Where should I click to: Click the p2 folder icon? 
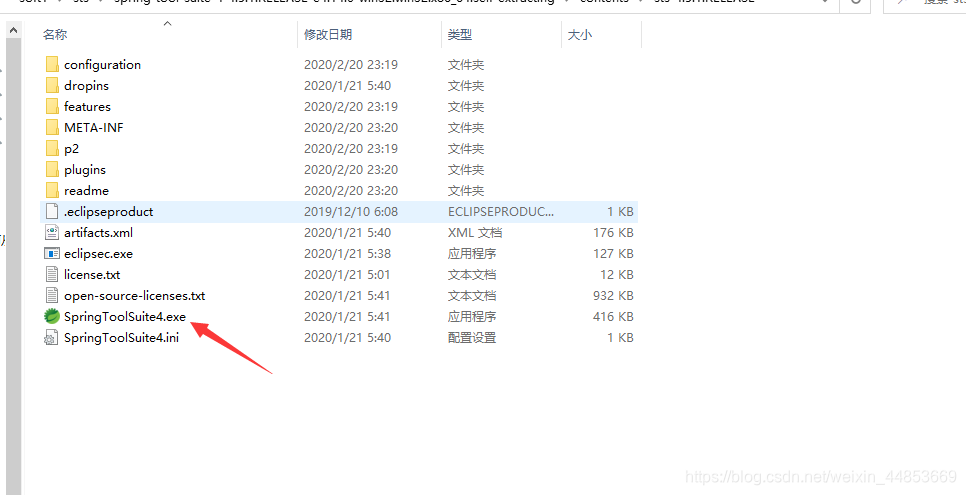click(52, 149)
